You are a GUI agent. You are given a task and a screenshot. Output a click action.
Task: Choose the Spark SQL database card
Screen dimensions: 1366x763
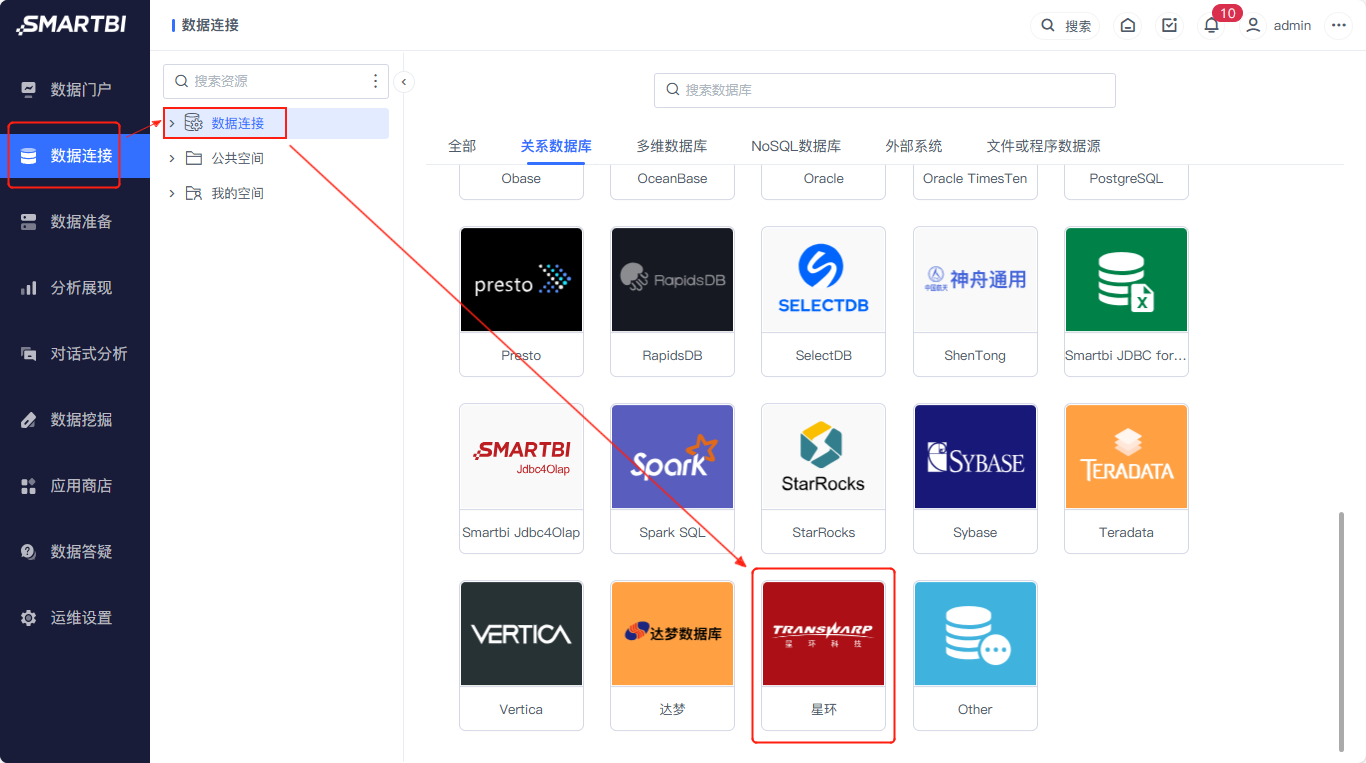click(x=672, y=478)
